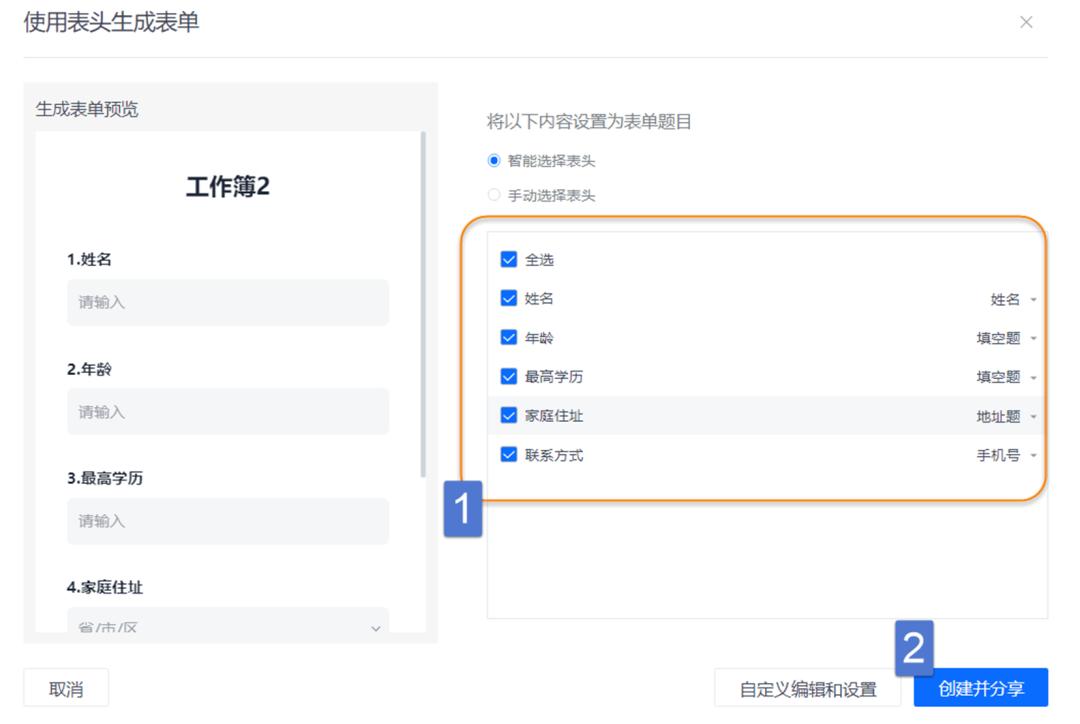Click the age input field under 2.年龄

228,411
